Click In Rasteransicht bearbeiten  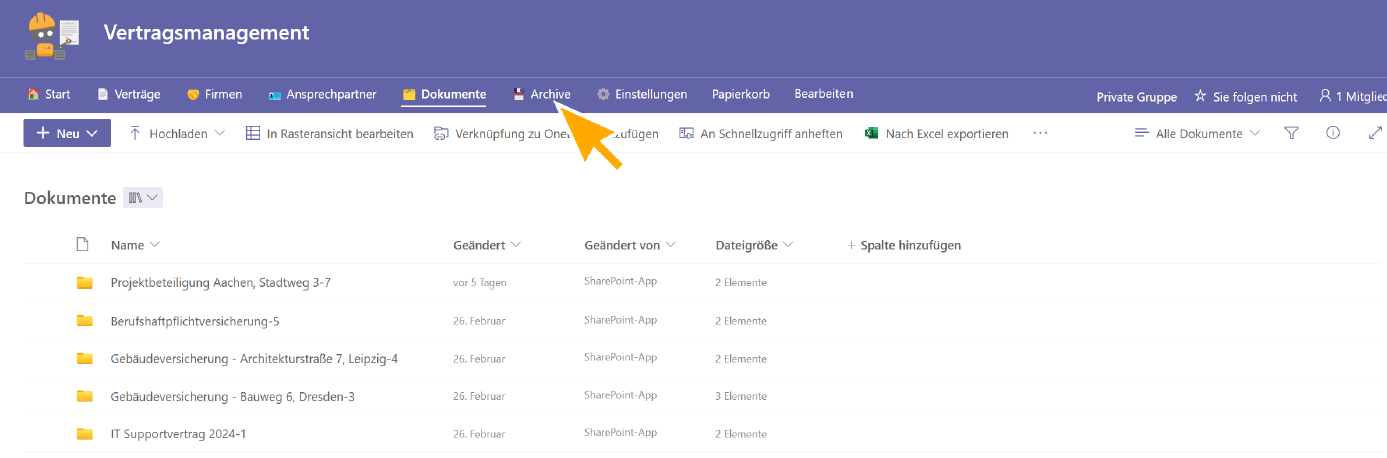click(x=329, y=133)
